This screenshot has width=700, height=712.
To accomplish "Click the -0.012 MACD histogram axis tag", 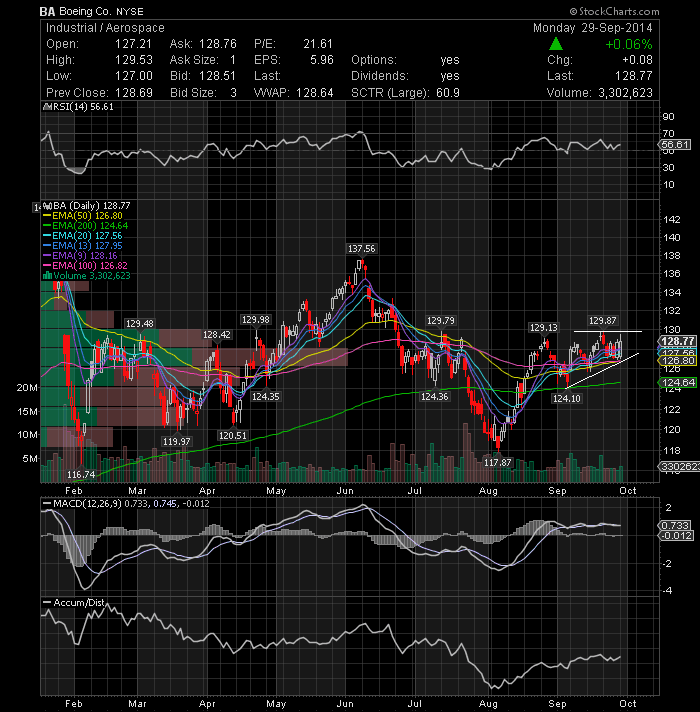I will coord(675,536).
